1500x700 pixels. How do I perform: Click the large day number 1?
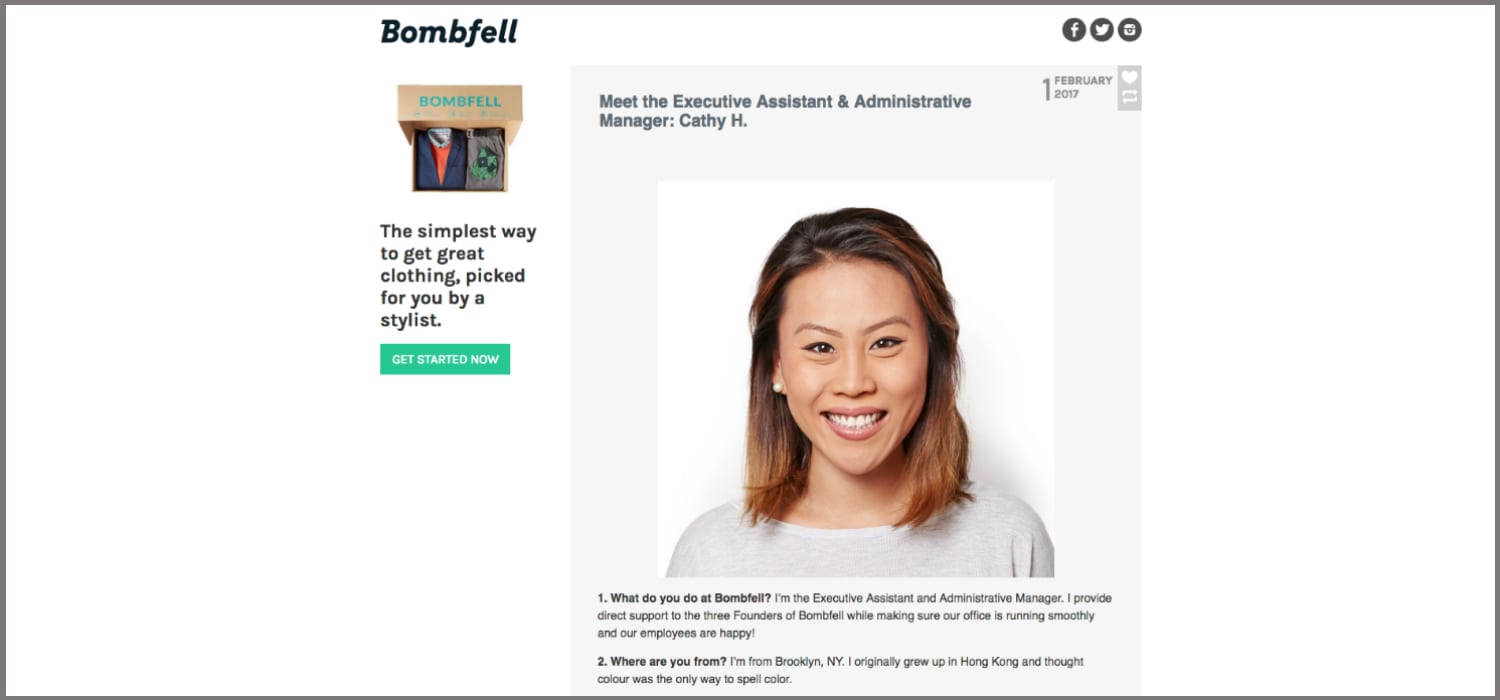(x=1046, y=90)
